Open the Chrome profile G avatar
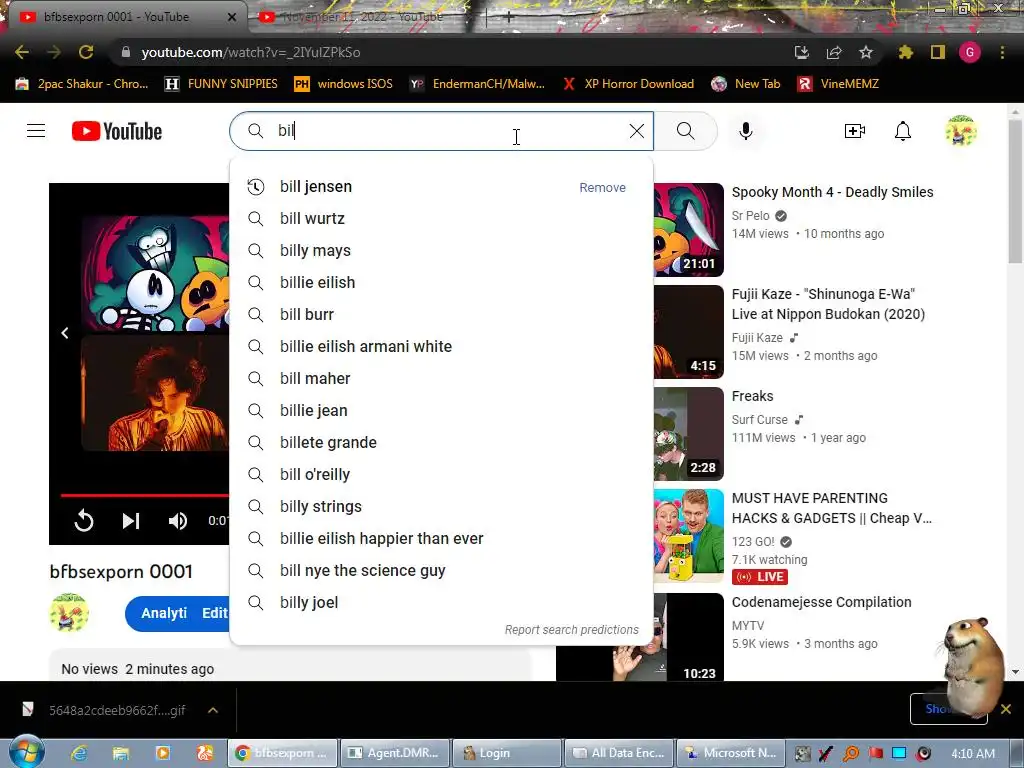 point(970,52)
